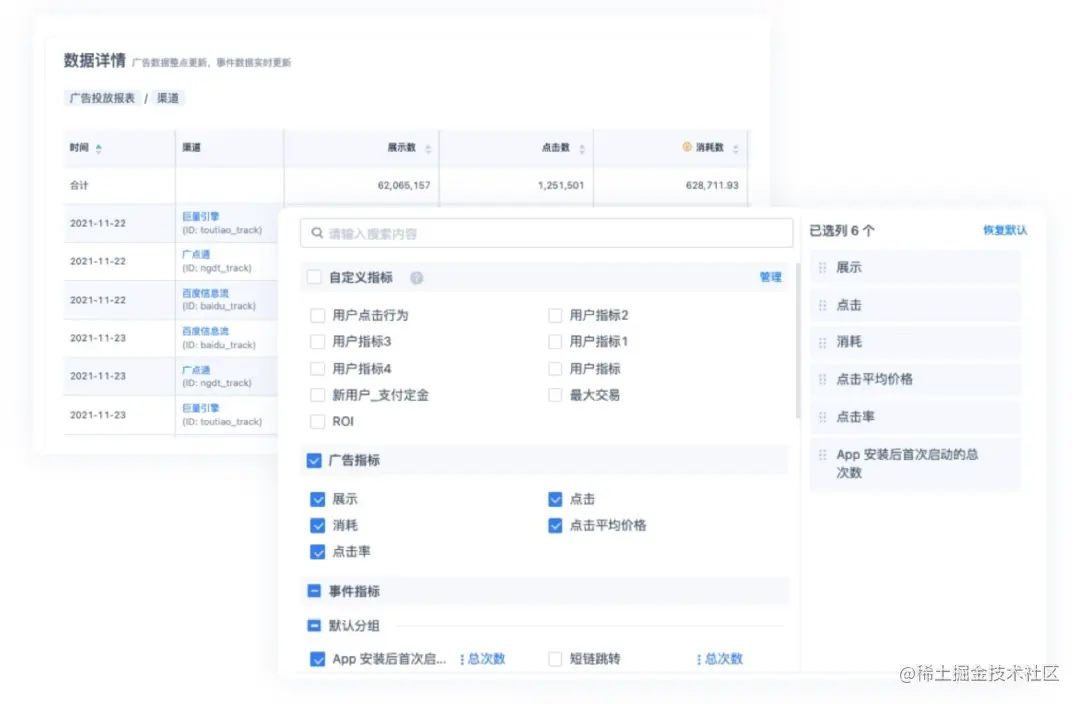Sort by 点击数 column arrows
The height and width of the screenshot is (704, 1080).
click(x=582, y=149)
